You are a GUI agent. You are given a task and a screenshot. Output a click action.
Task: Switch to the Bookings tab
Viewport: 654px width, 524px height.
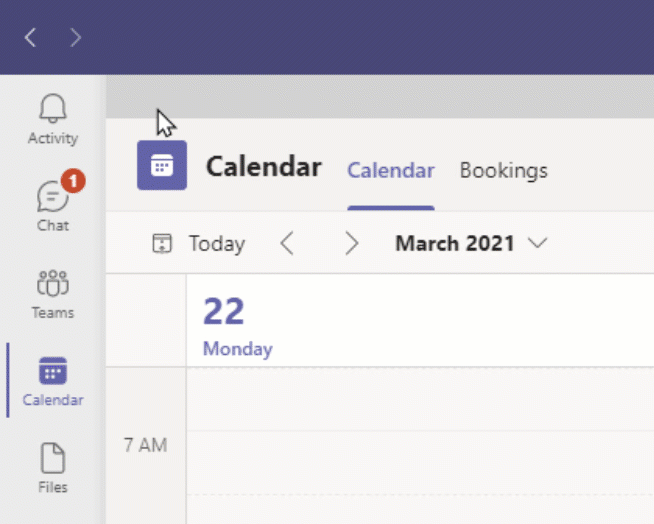503,170
